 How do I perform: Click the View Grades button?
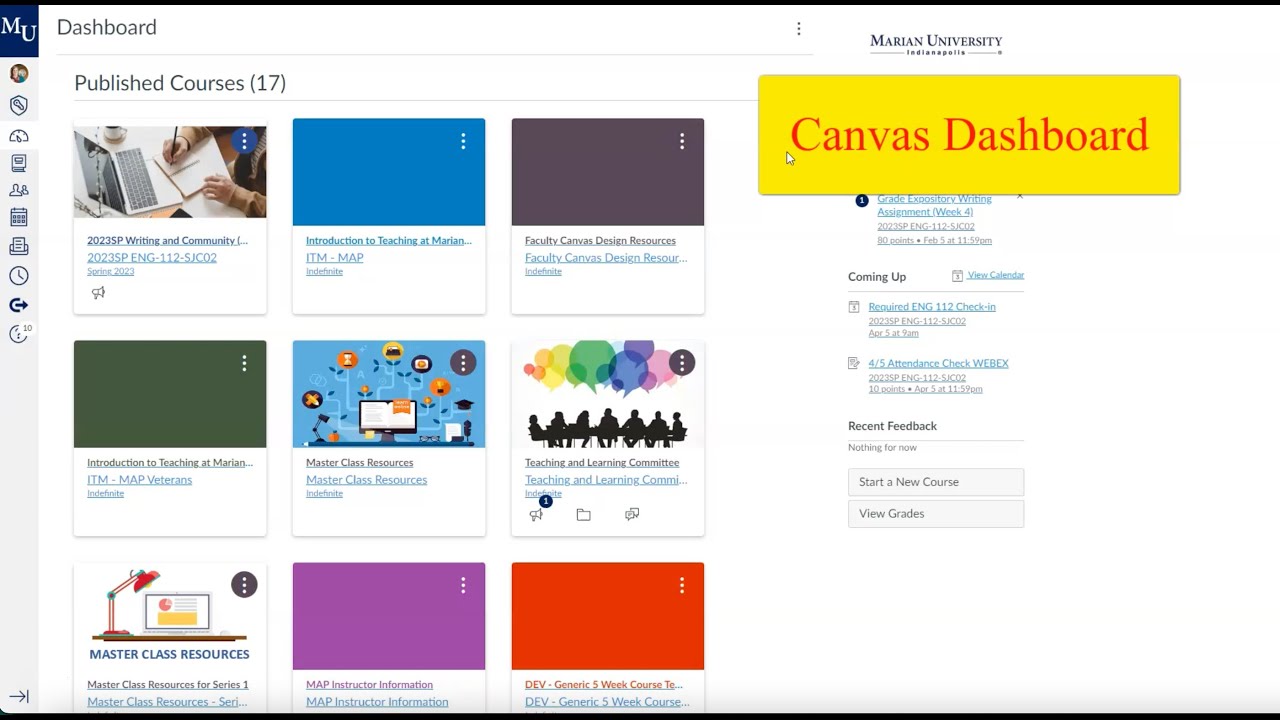click(x=936, y=514)
